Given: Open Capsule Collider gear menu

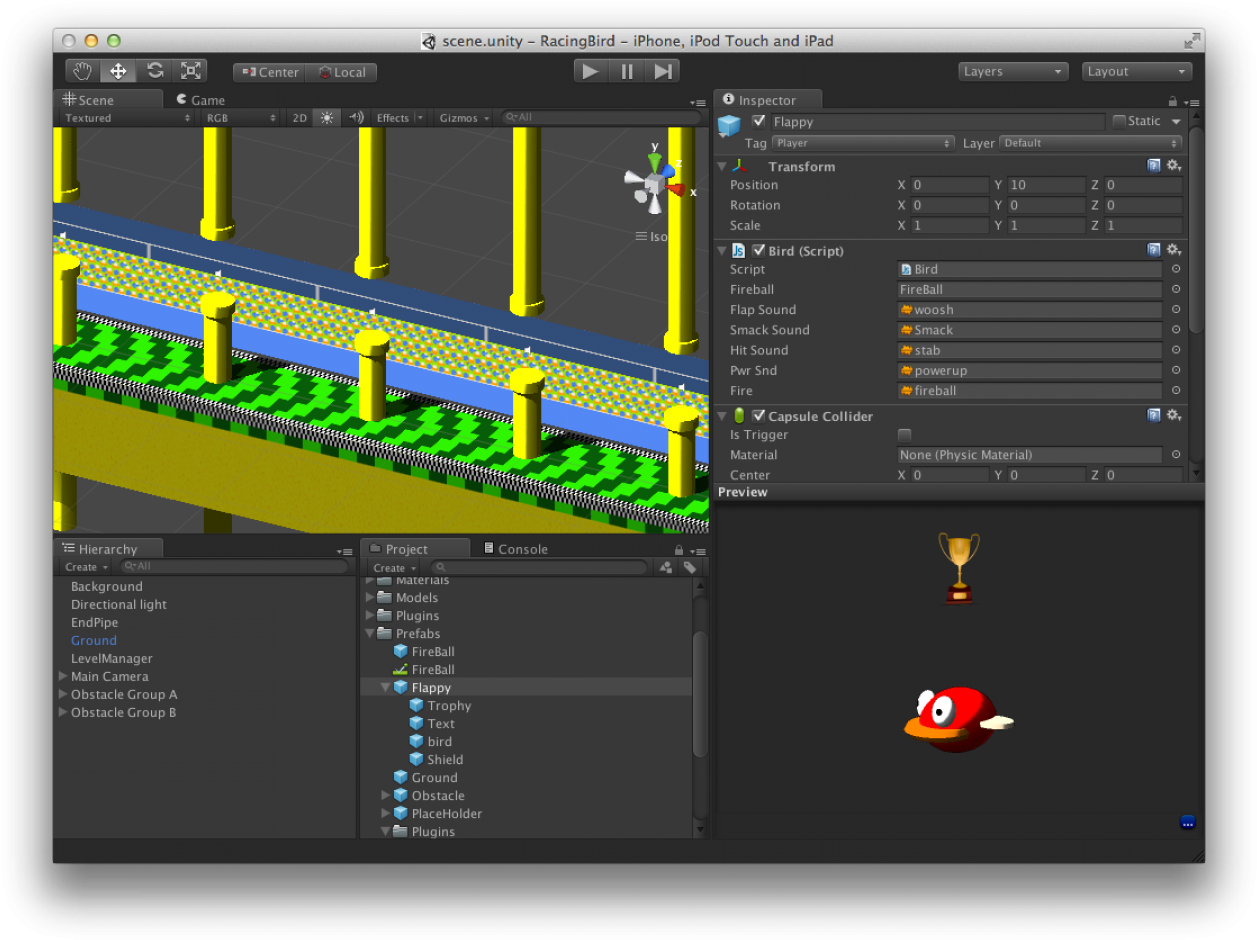Looking at the screenshot, I should [1174, 416].
